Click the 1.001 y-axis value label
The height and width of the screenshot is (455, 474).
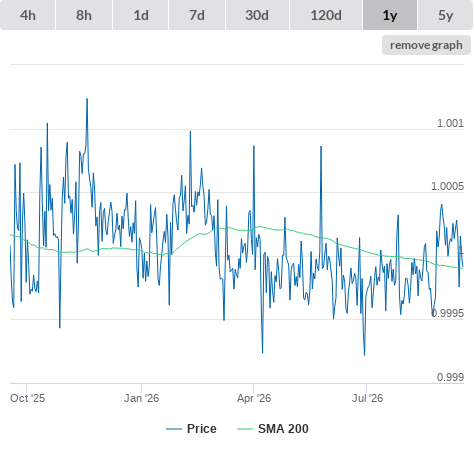point(450,123)
